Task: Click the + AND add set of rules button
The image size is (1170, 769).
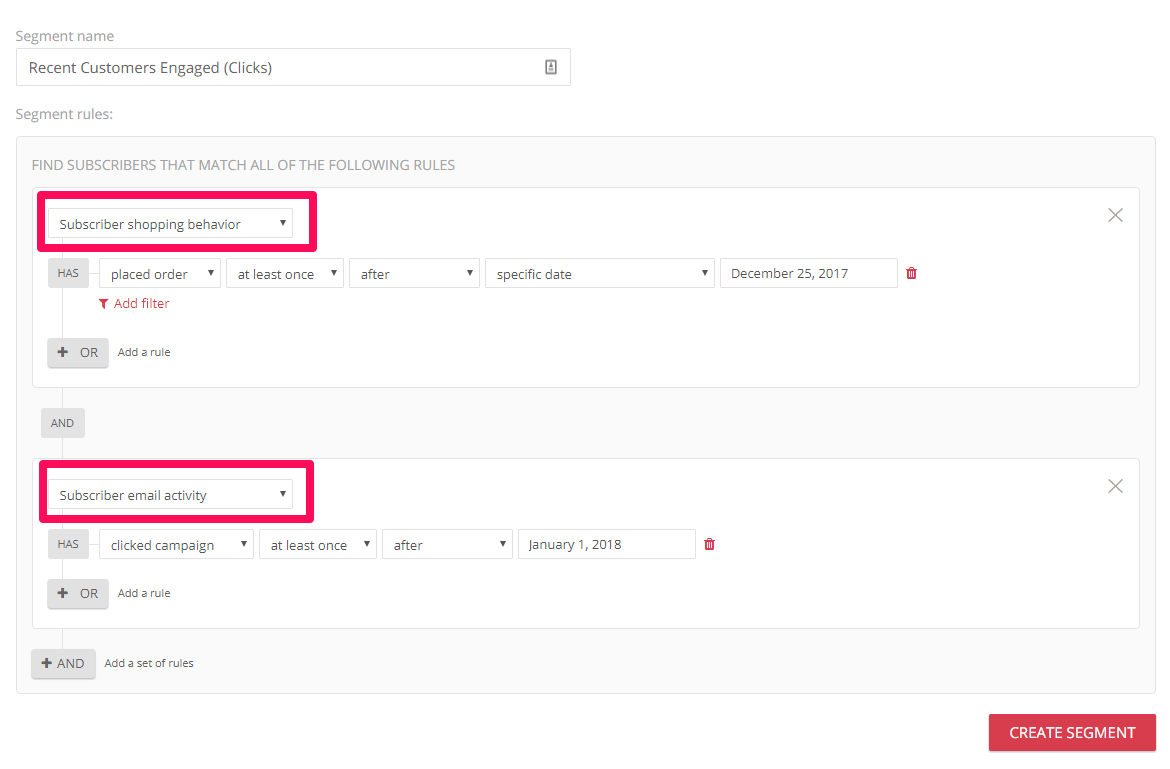Action: point(63,664)
